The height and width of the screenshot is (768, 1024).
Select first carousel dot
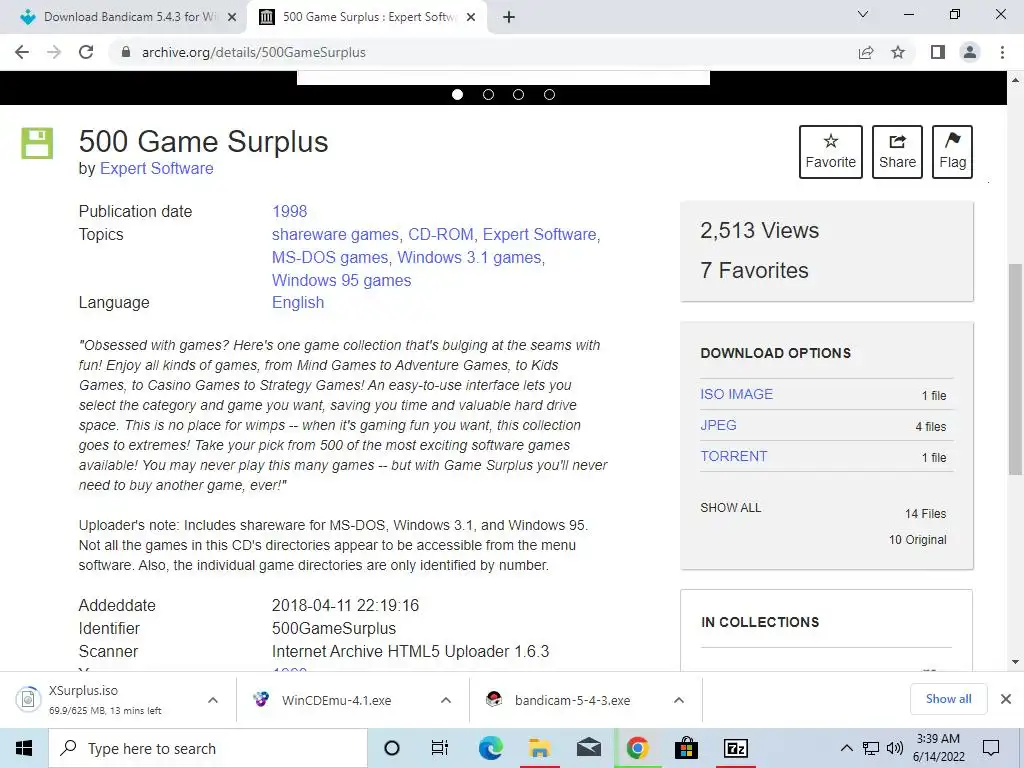click(x=458, y=95)
